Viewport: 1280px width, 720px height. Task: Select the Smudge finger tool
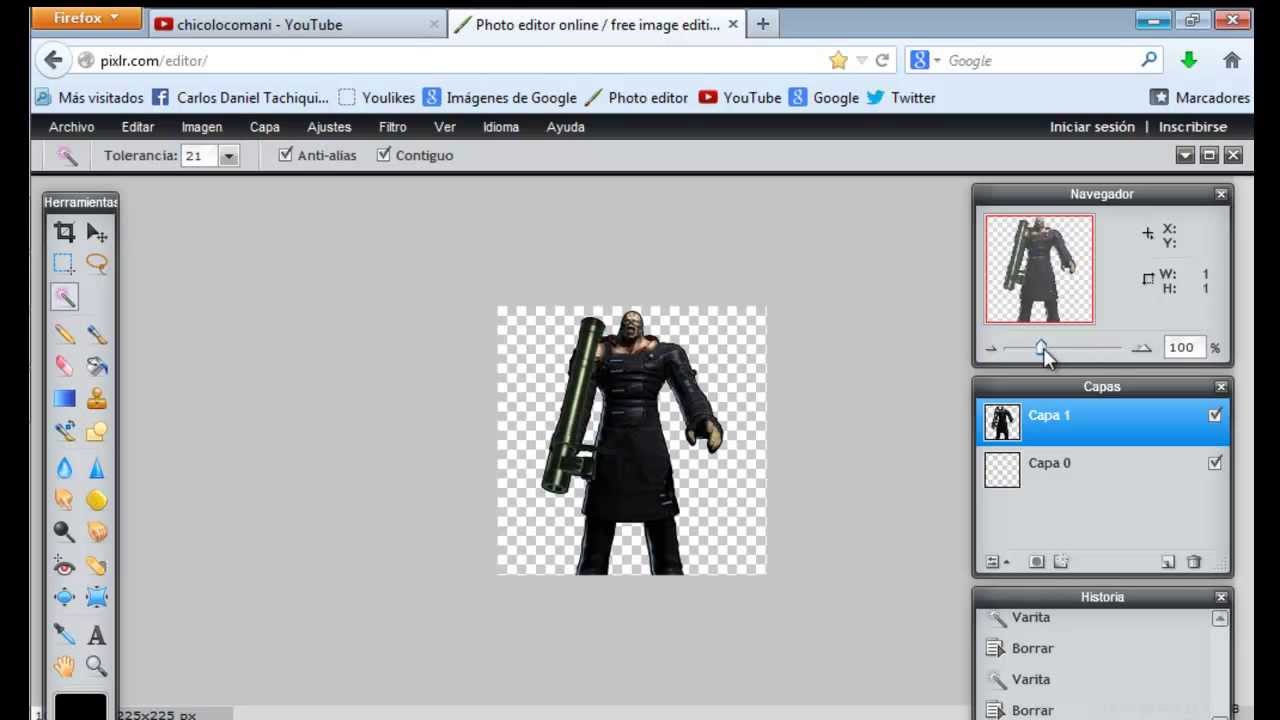click(64, 499)
